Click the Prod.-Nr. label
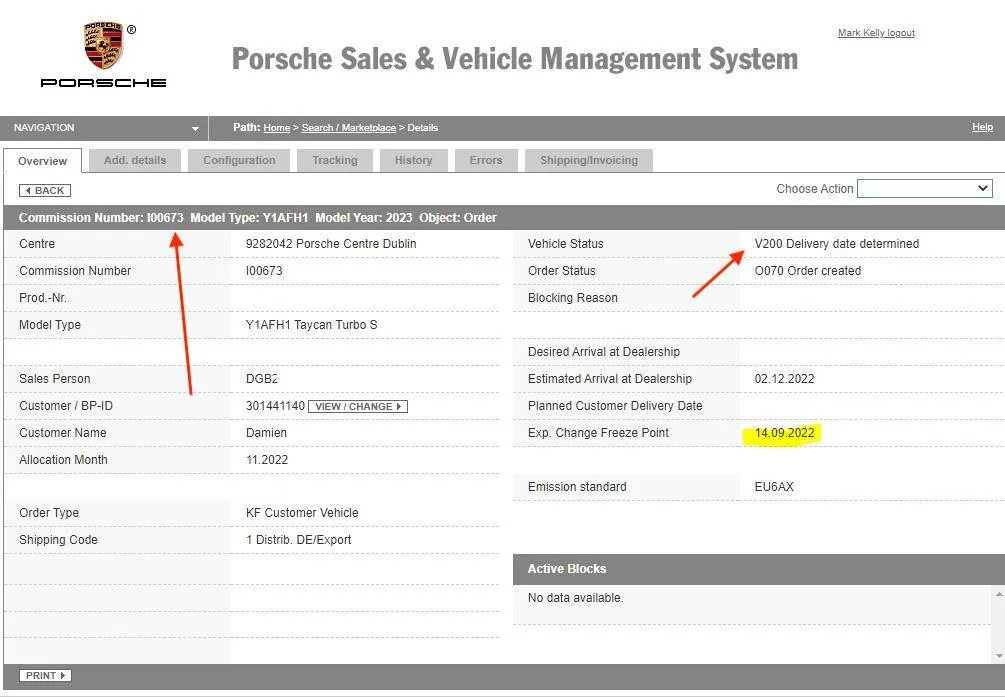This screenshot has height=697, width=1005. [x=43, y=298]
